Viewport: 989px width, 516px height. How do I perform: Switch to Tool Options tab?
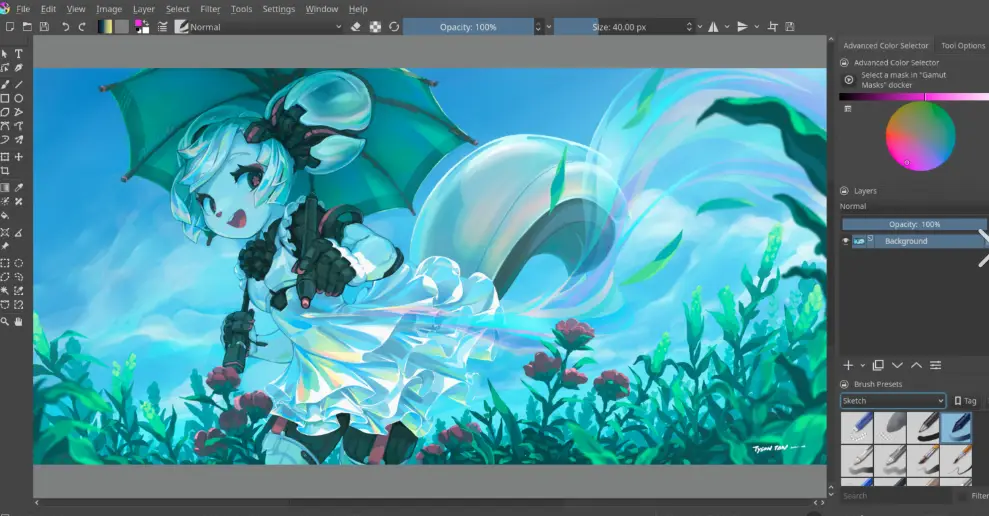963,45
